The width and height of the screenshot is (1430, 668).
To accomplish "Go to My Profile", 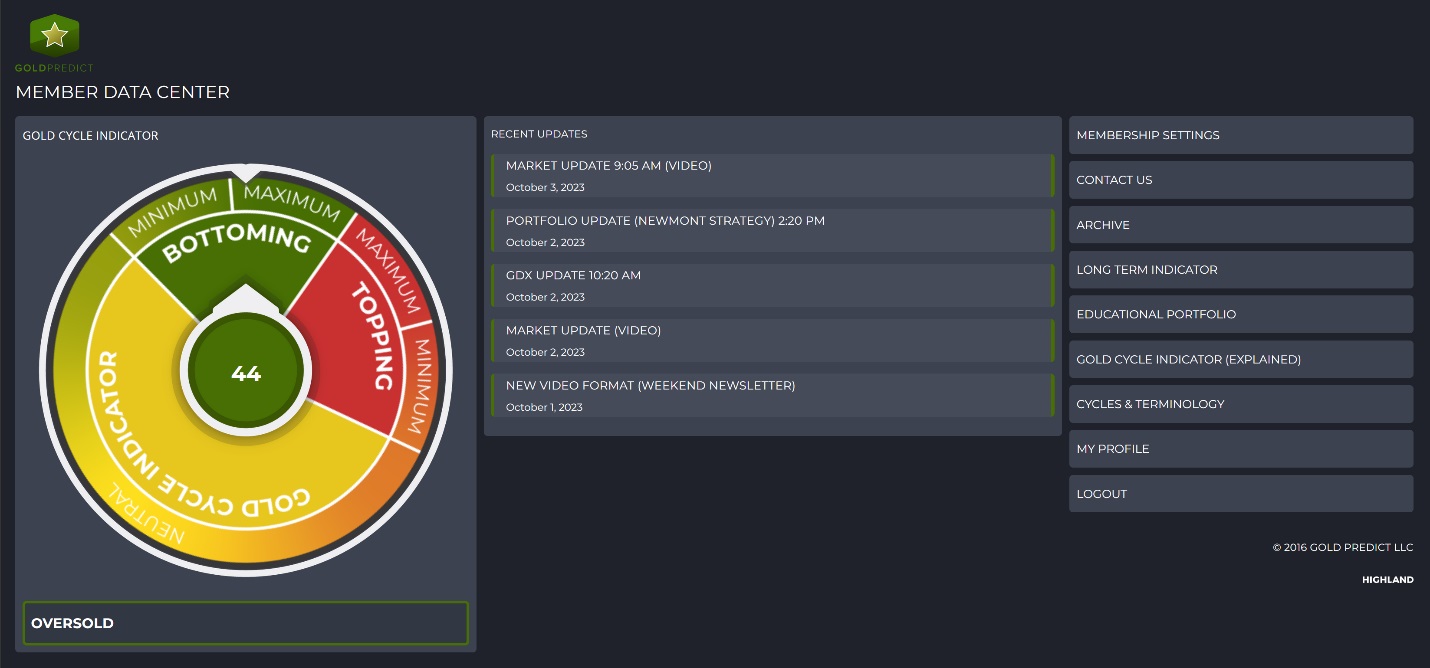I will click(1241, 449).
